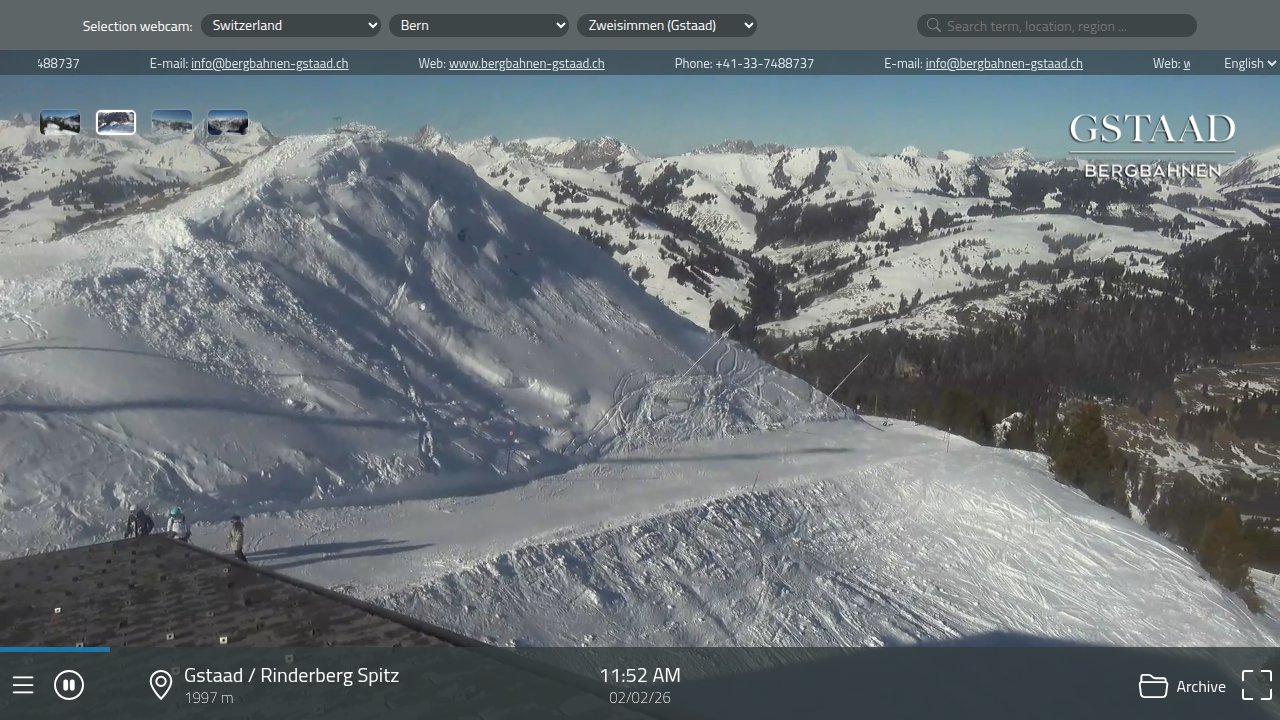
Task: Click the search magnifier icon
Action: [933, 25]
